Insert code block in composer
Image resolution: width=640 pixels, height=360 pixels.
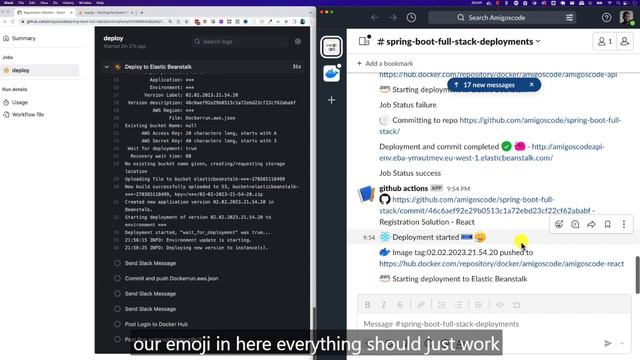click(516, 305)
